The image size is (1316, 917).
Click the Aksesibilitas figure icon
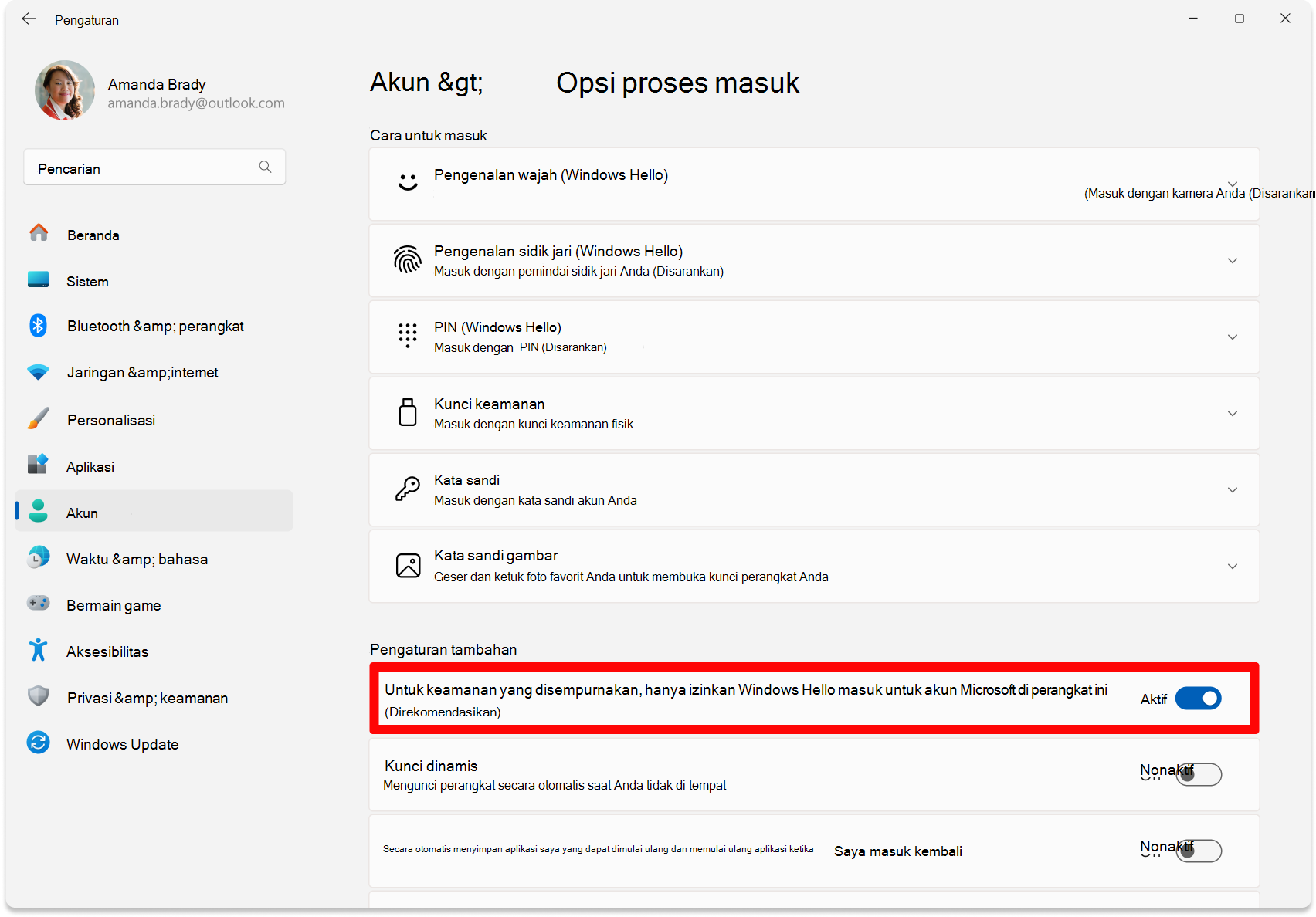coord(39,650)
